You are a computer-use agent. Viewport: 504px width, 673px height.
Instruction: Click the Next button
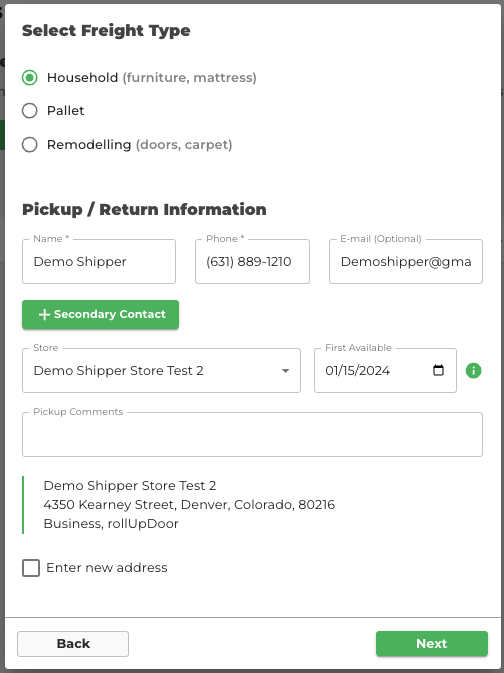[431, 643]
